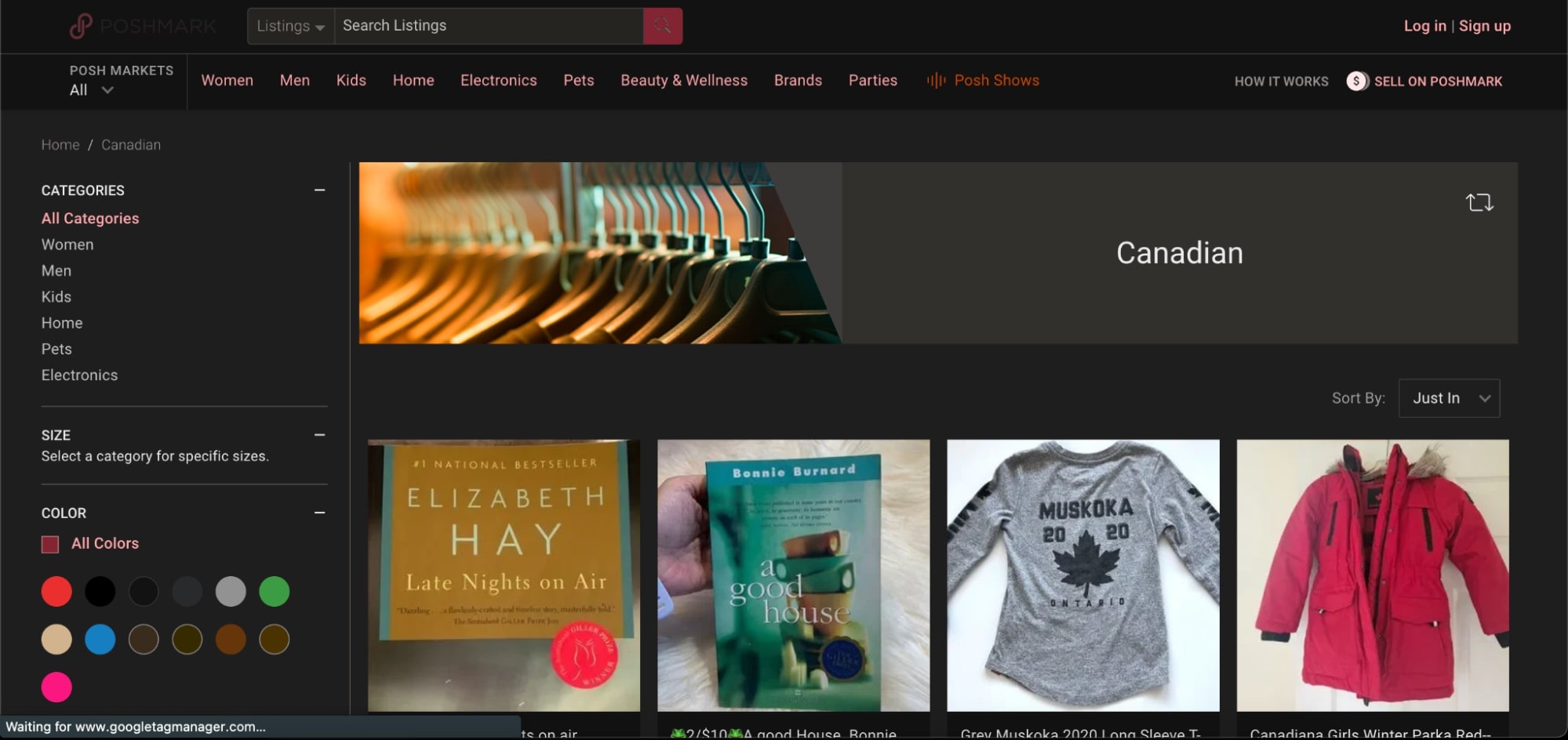Open the grey Muskoka 2020 shirt listing
1568x740 pixels.
coord(1083,575)
